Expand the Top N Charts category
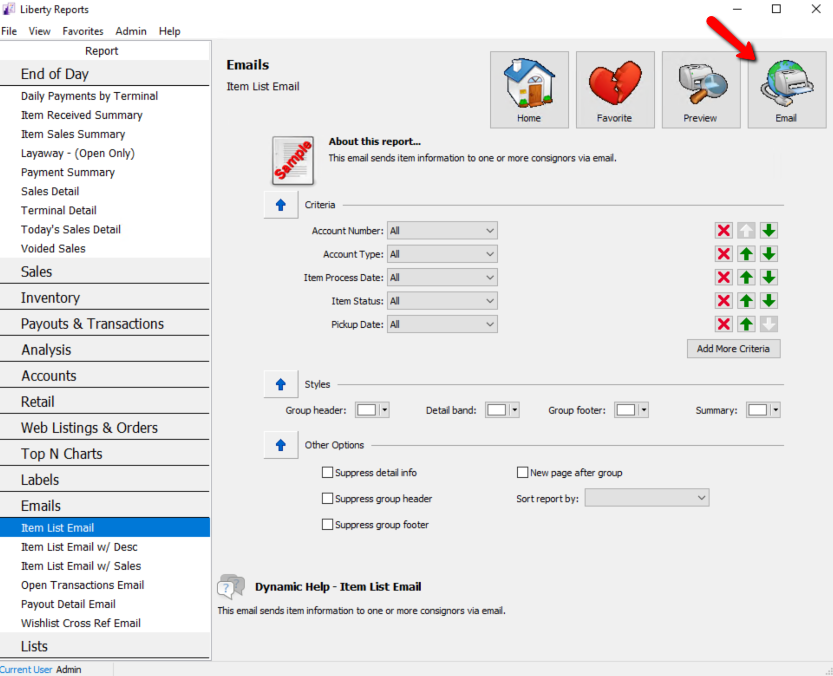Viewport: 833px width, 676px height. pos(105,454)
